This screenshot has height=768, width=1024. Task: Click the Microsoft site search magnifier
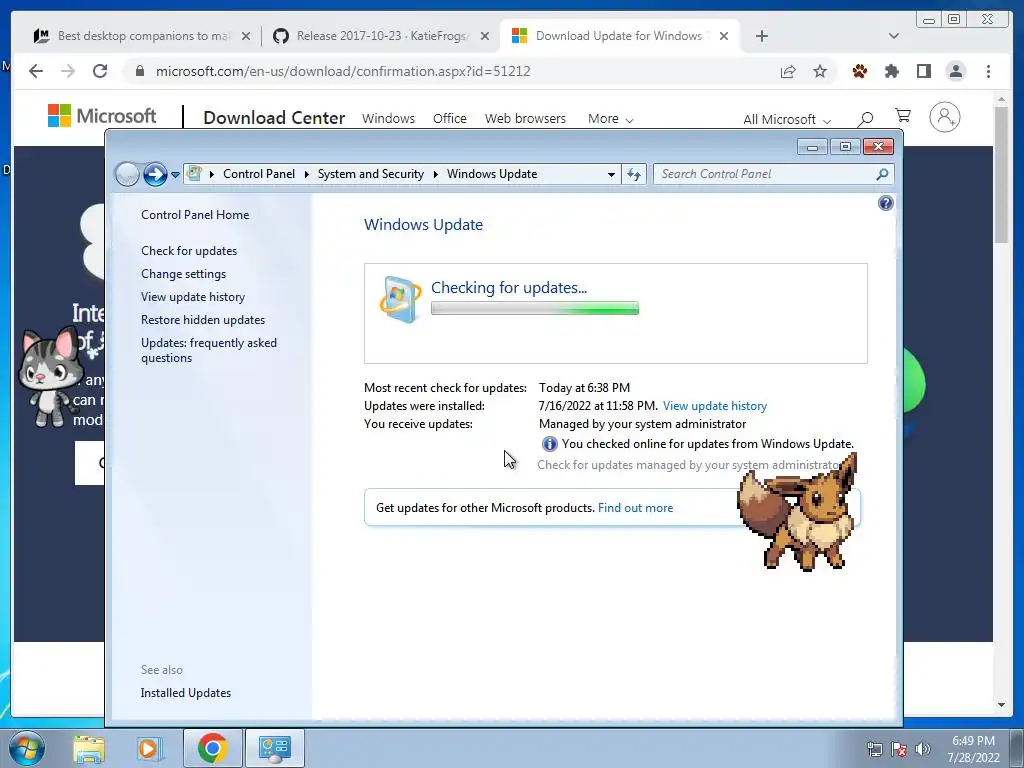tap(865, 118)
